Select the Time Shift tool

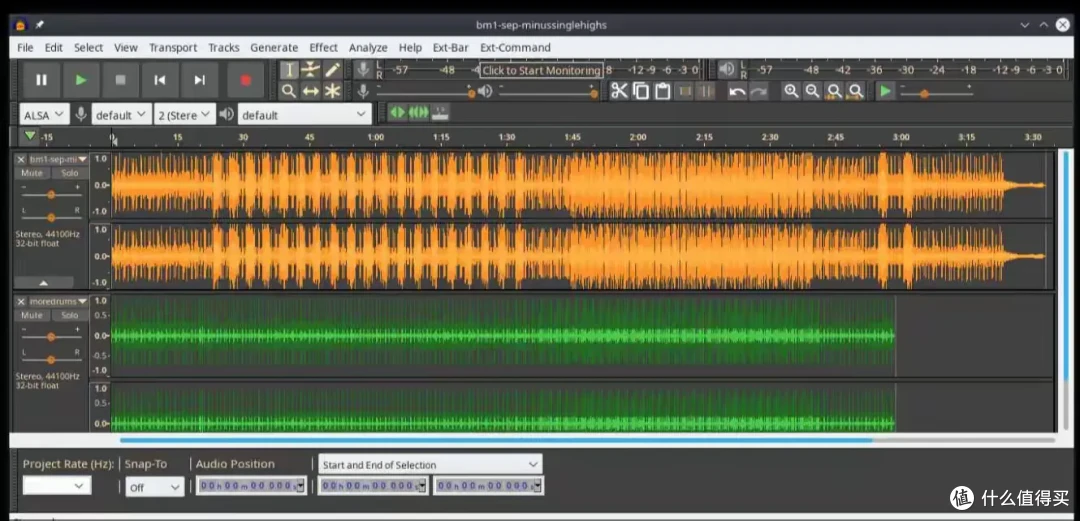click(x=311, y=91)
